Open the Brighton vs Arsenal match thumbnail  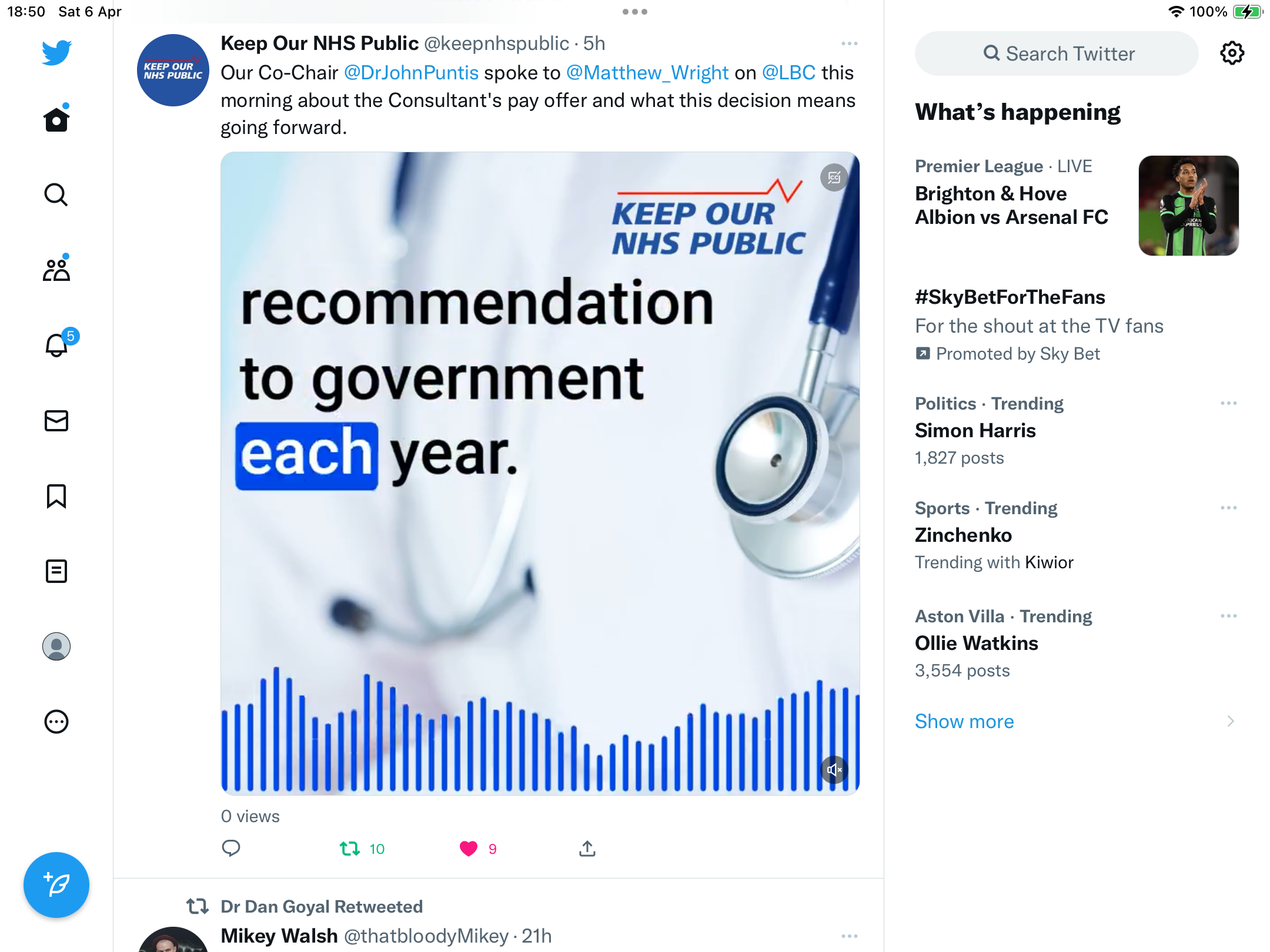(x=1189, y=206)
